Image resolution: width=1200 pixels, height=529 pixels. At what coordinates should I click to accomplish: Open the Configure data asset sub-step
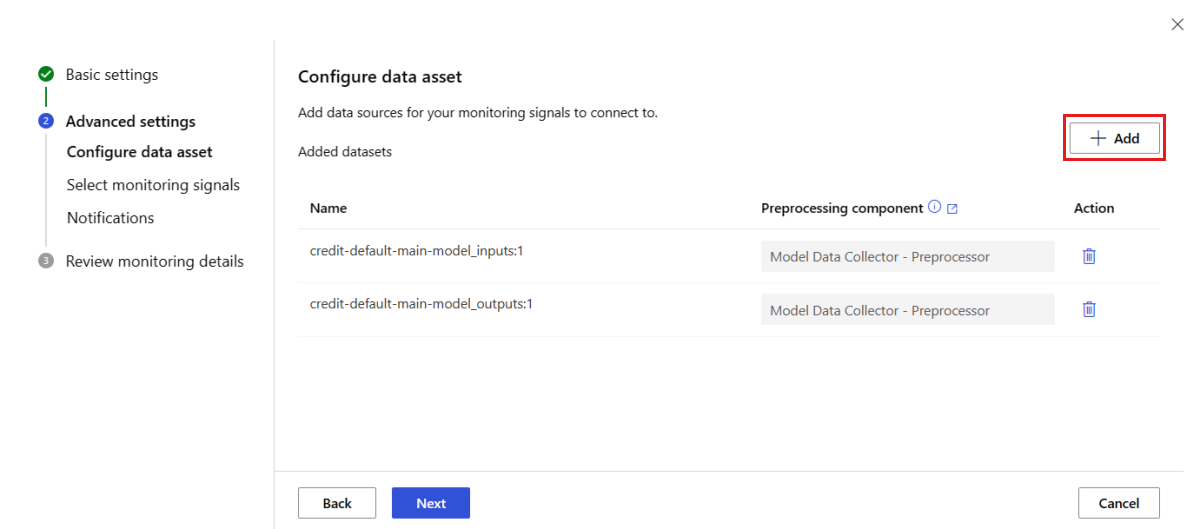139,152
